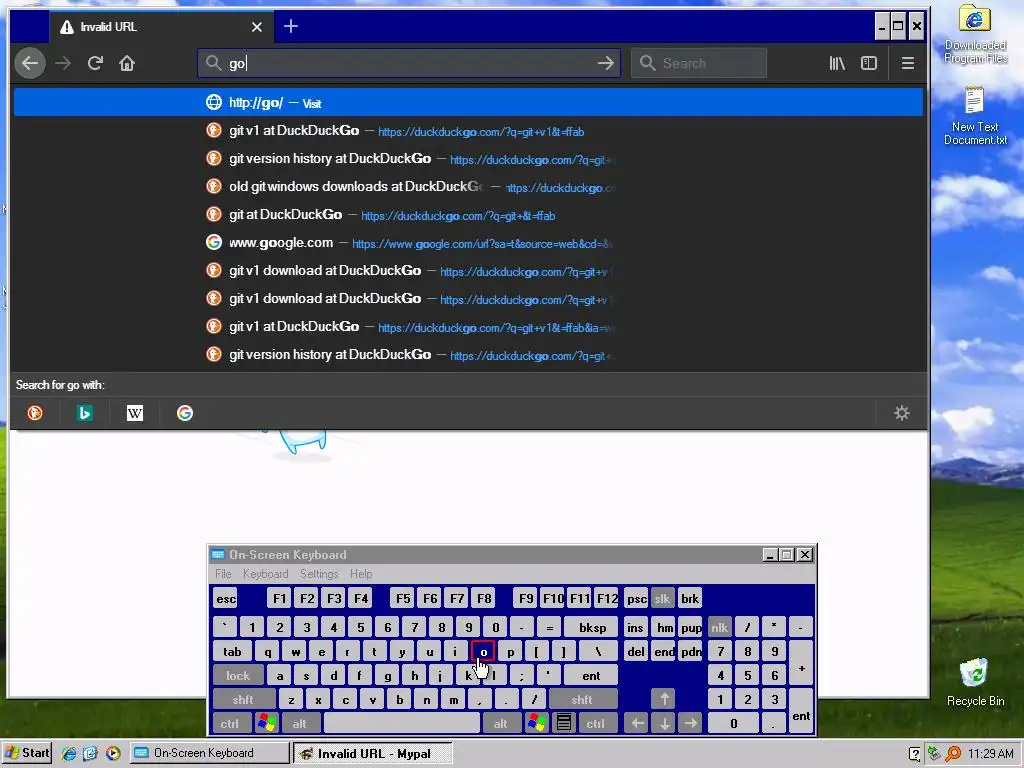1024x768 pixels.
Task: Click the left arrow key on On-Screen Keyboard
Action: (637, 723)
